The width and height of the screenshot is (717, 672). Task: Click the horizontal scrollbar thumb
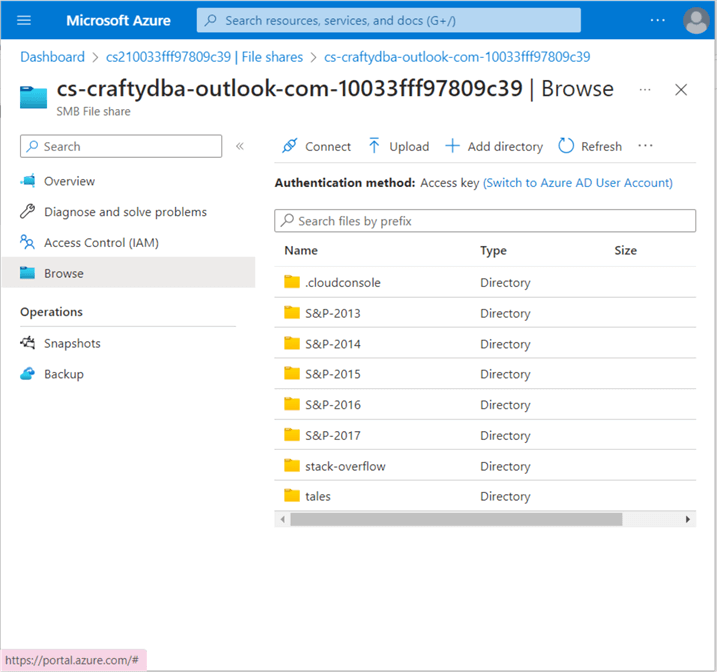[x=456, y=519]
